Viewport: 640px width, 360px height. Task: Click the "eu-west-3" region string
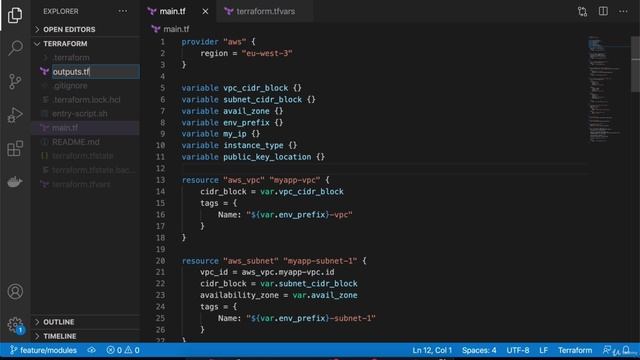pos(267,53)
